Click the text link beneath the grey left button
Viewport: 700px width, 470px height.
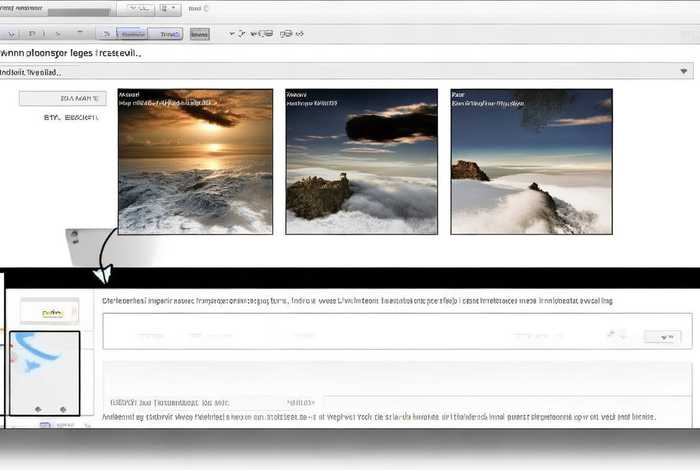[71, 118]
